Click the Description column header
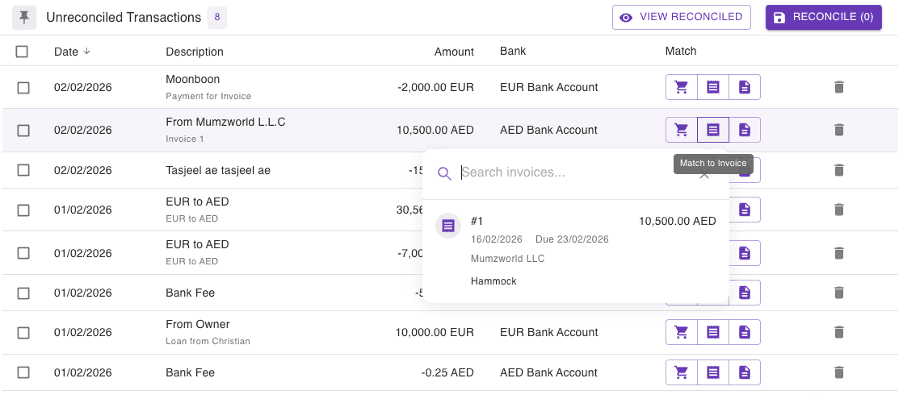904x400 pixels. pos(194,52)
